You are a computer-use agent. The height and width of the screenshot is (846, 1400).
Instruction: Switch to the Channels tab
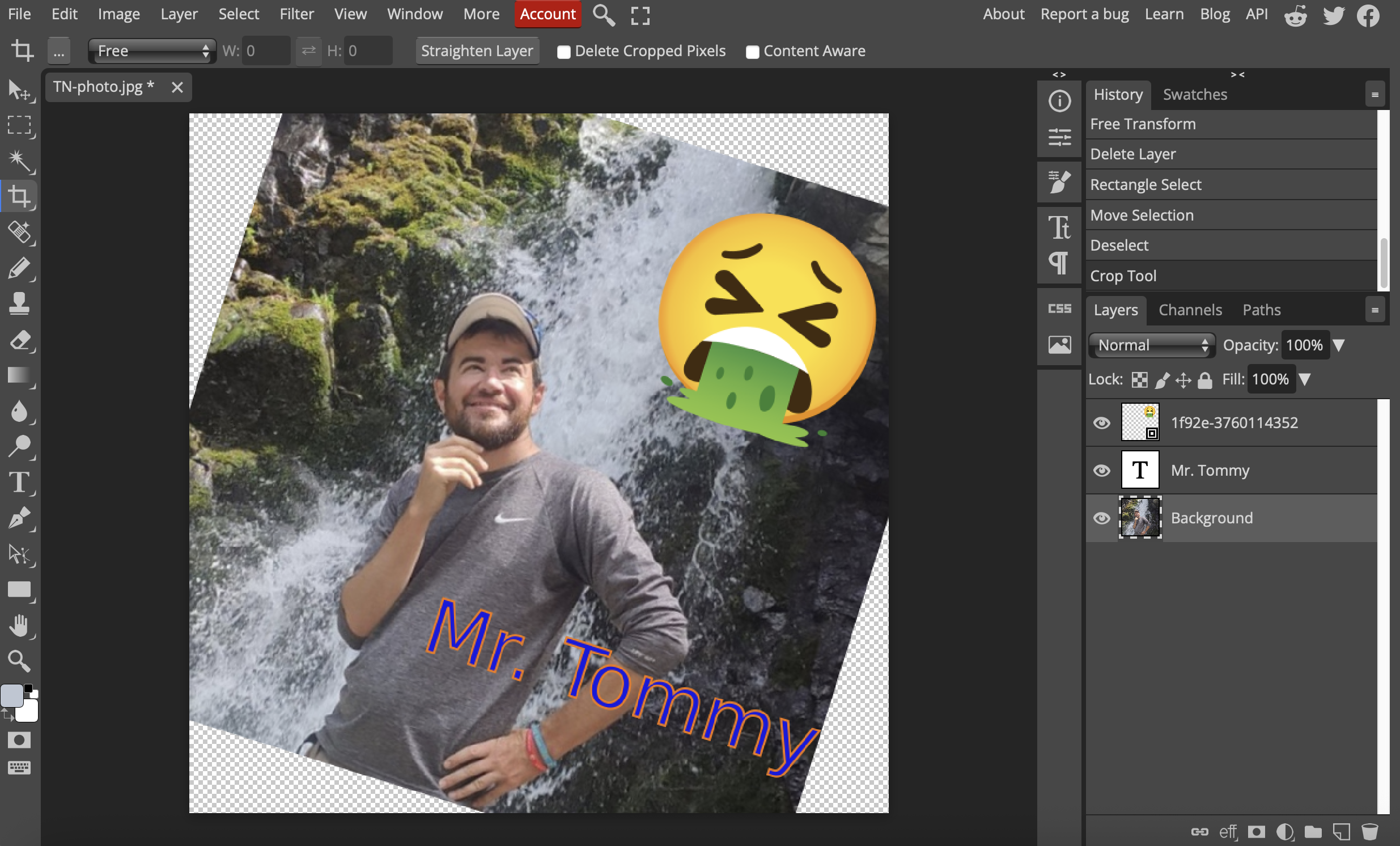[x=1190, y=310]
